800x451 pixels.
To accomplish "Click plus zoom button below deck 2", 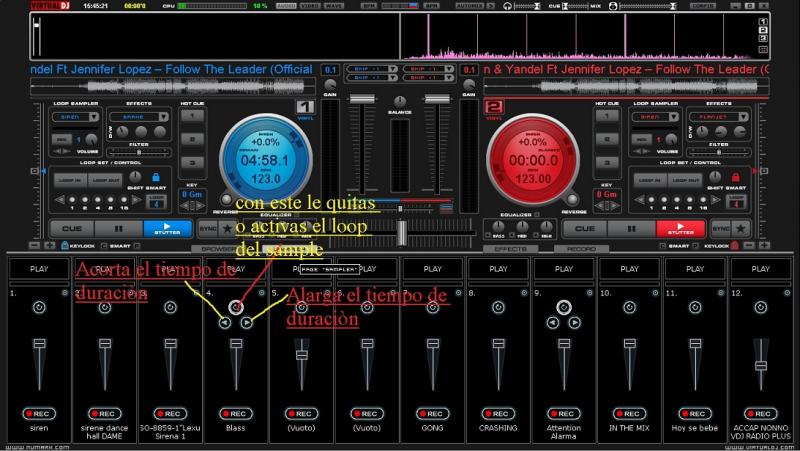I will click(764, 245).
